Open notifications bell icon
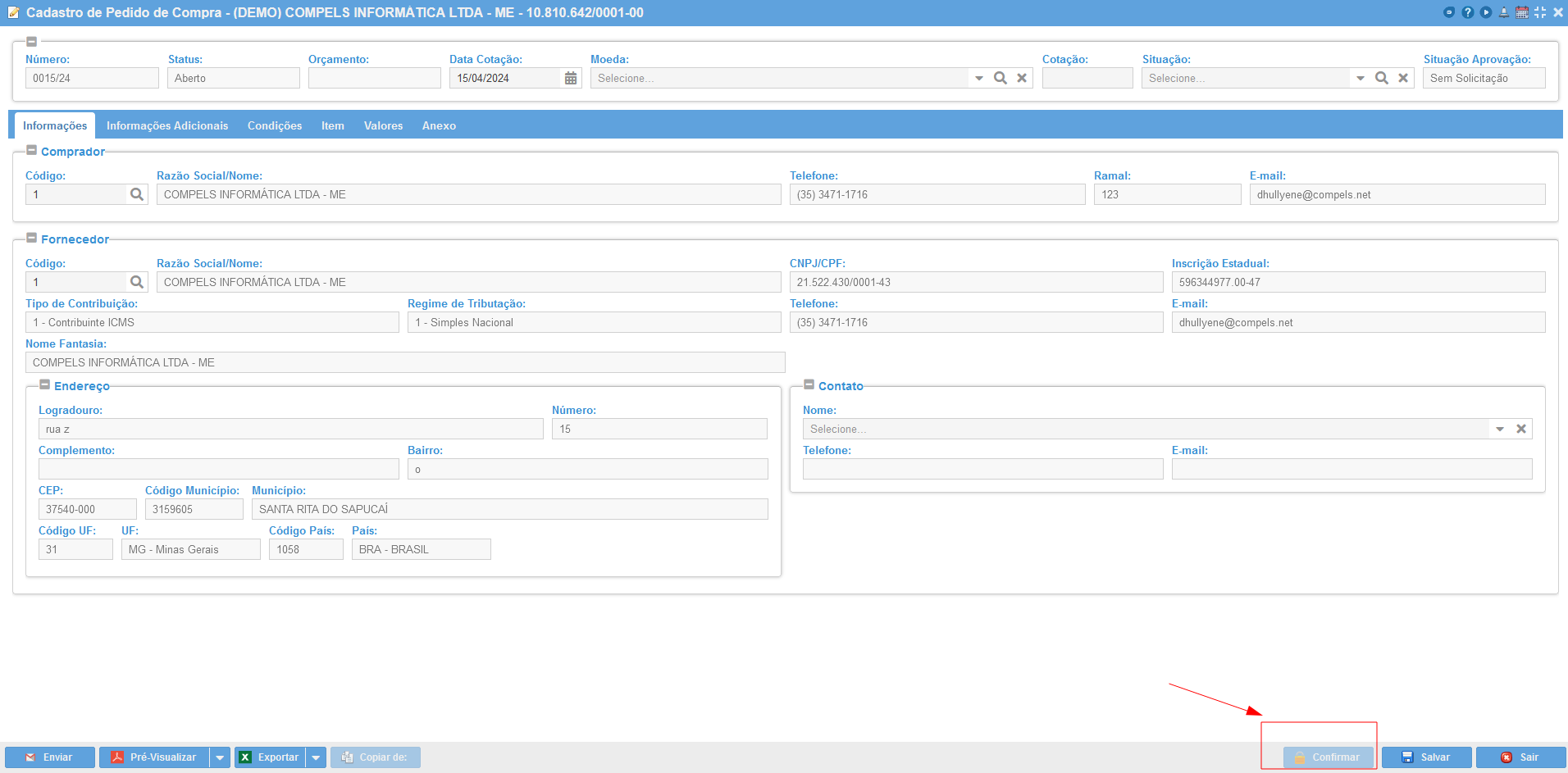 pyautogui.click(x=1504, y=12)
